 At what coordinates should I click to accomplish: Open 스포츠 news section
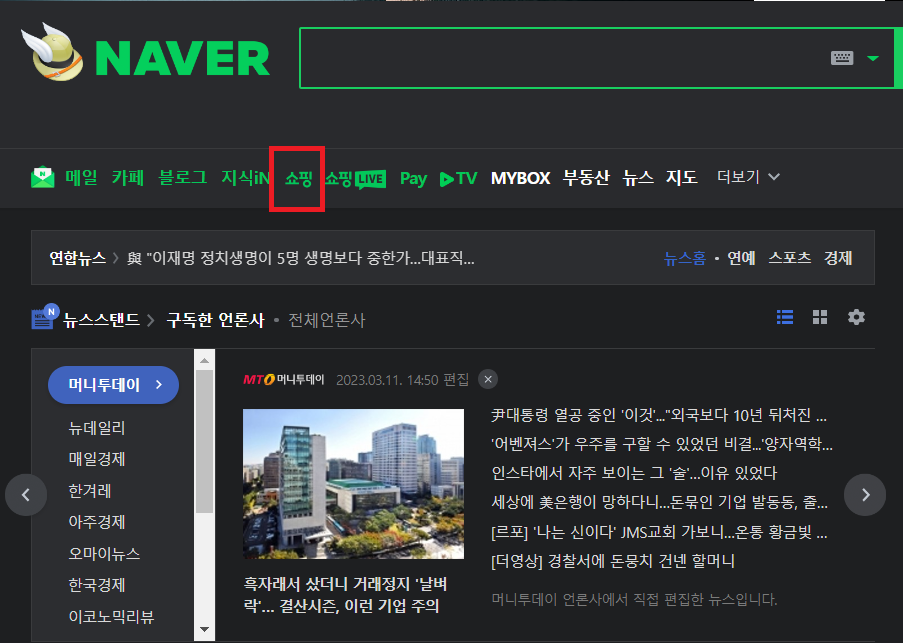[790, 258]
